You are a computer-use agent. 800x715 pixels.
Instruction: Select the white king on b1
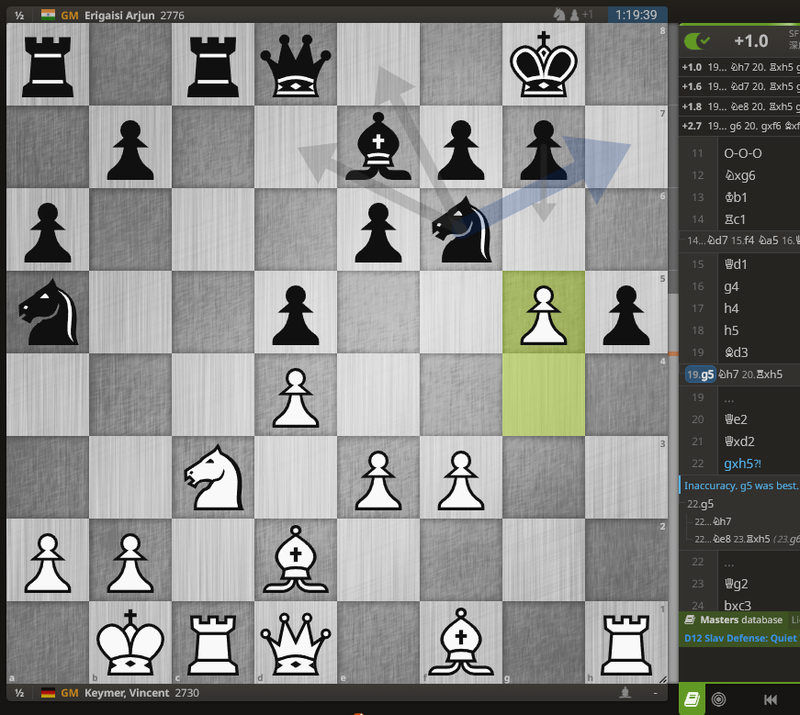[130, 643]
